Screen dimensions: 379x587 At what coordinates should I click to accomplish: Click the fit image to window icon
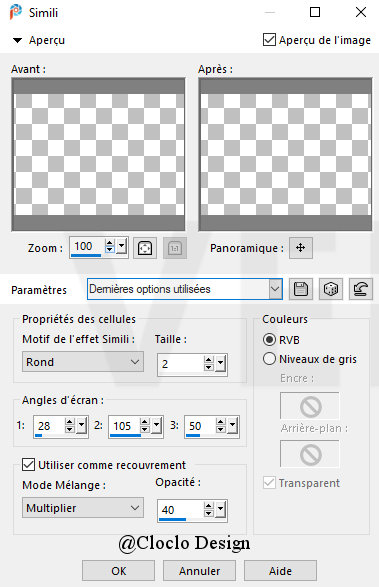click(x=145, y=248)
